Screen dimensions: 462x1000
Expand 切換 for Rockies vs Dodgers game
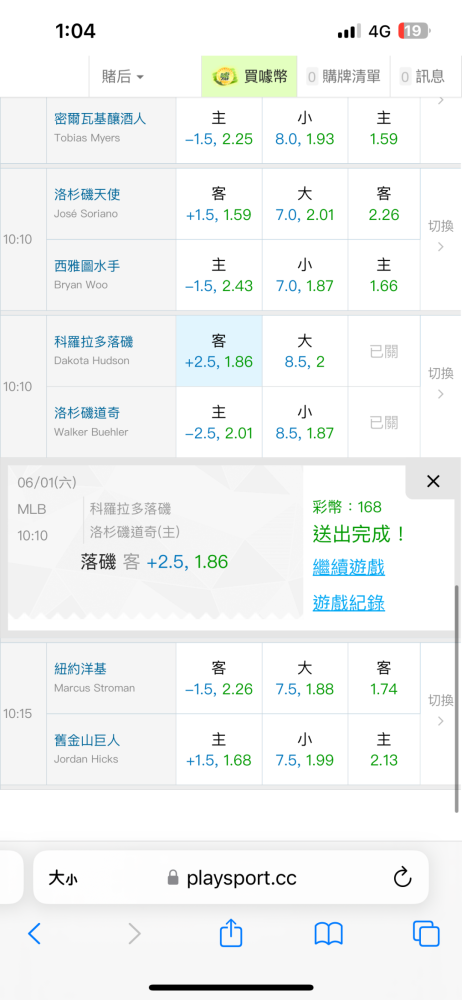click(440, 383)
